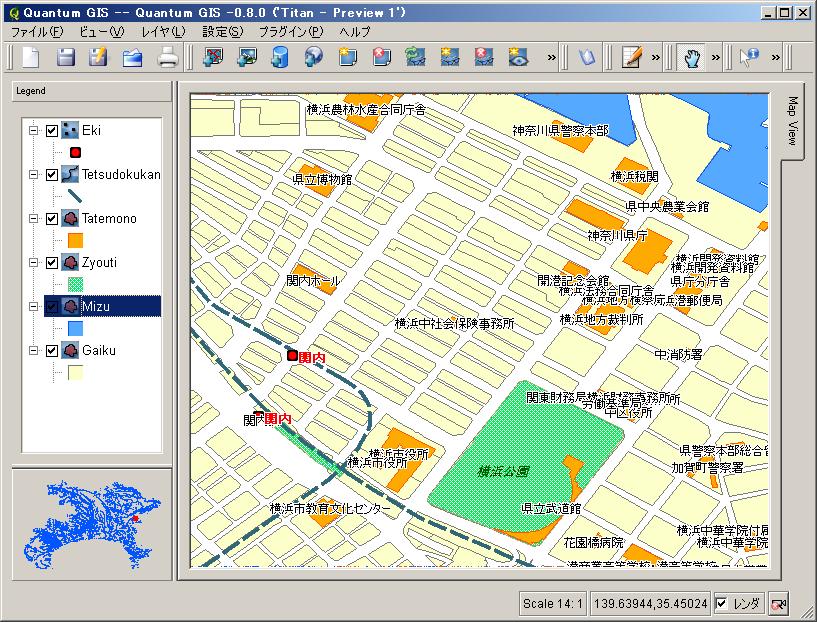Click the Save Project floppy icon
817x622 pixels.
pos(65,57)
